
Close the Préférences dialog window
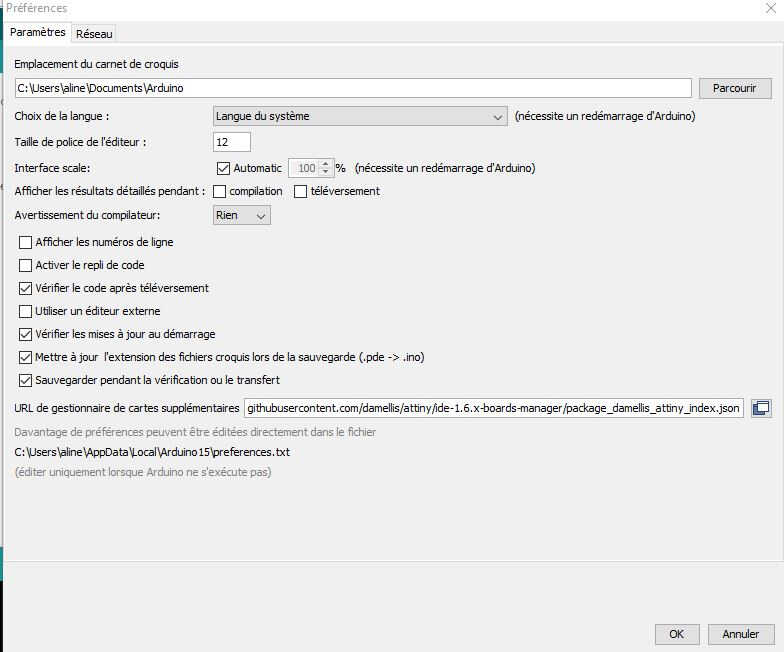770,8
